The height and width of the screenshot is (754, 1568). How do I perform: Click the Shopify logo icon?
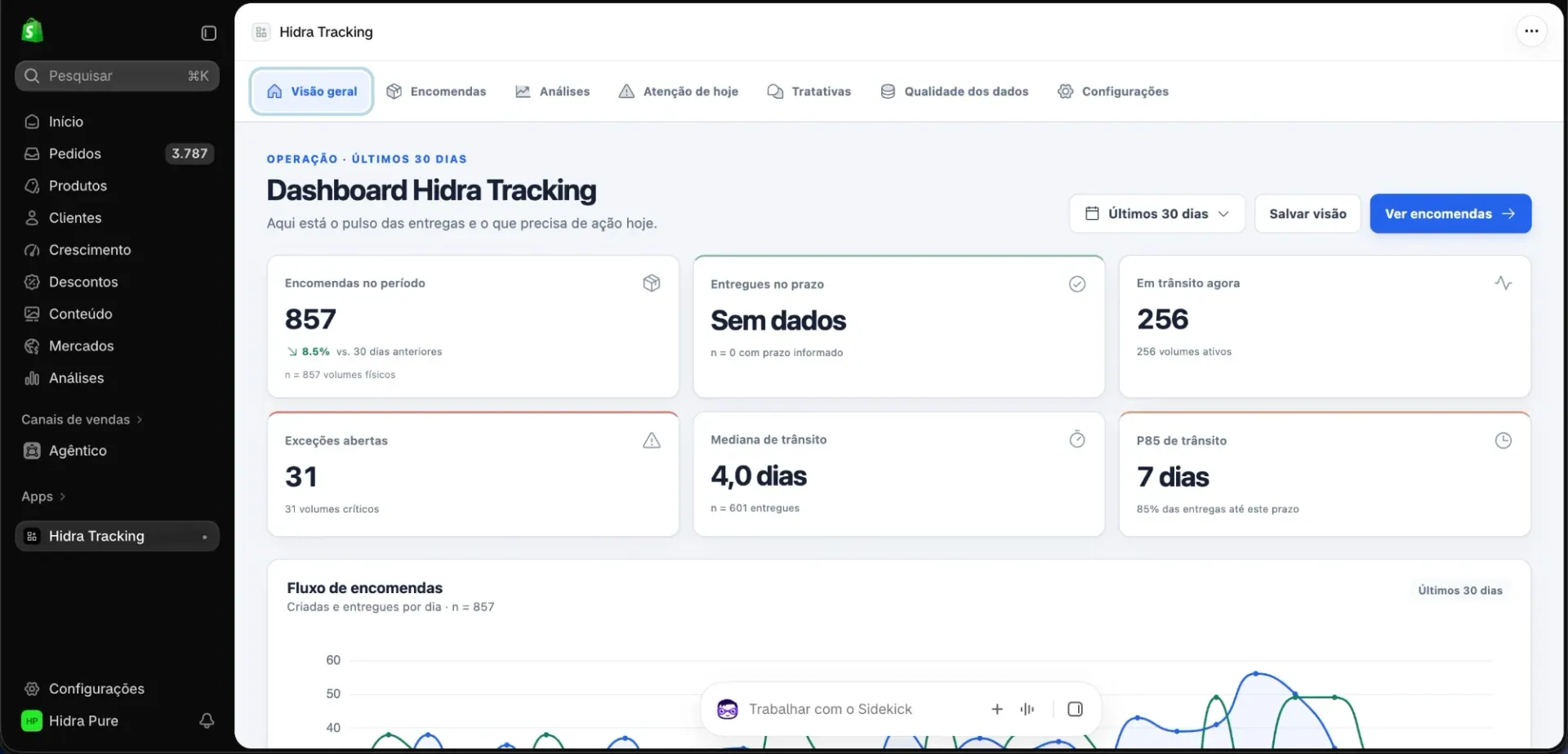click(x=32, y=31)
